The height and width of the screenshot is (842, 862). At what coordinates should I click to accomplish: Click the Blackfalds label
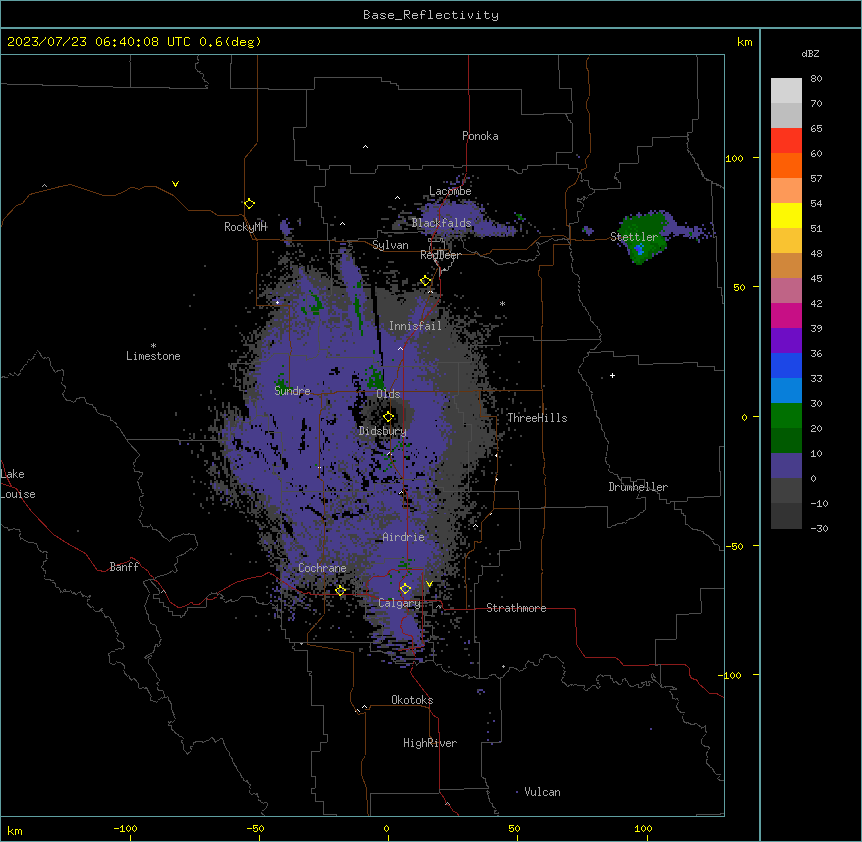click(441, 223)
